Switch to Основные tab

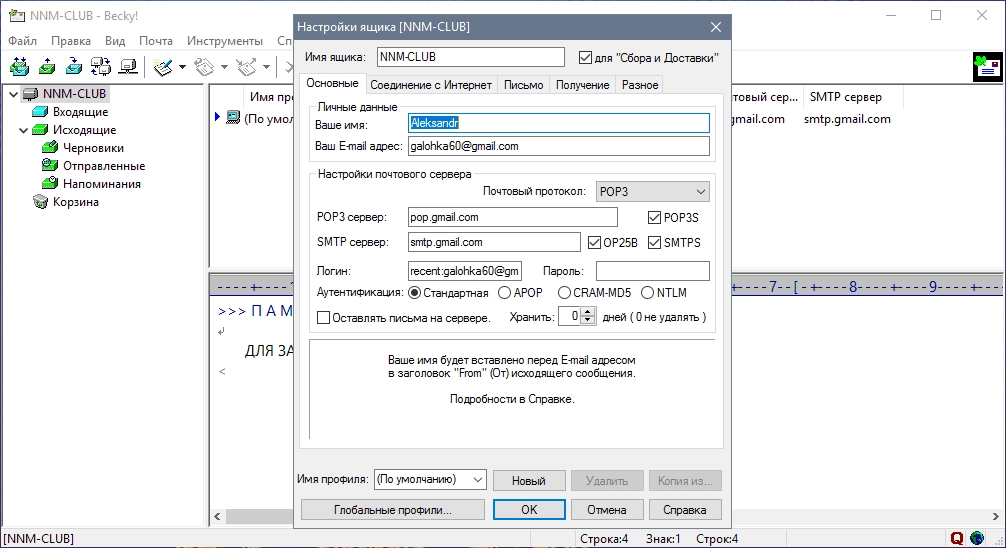pyautogui.click(x=332, y=83)
